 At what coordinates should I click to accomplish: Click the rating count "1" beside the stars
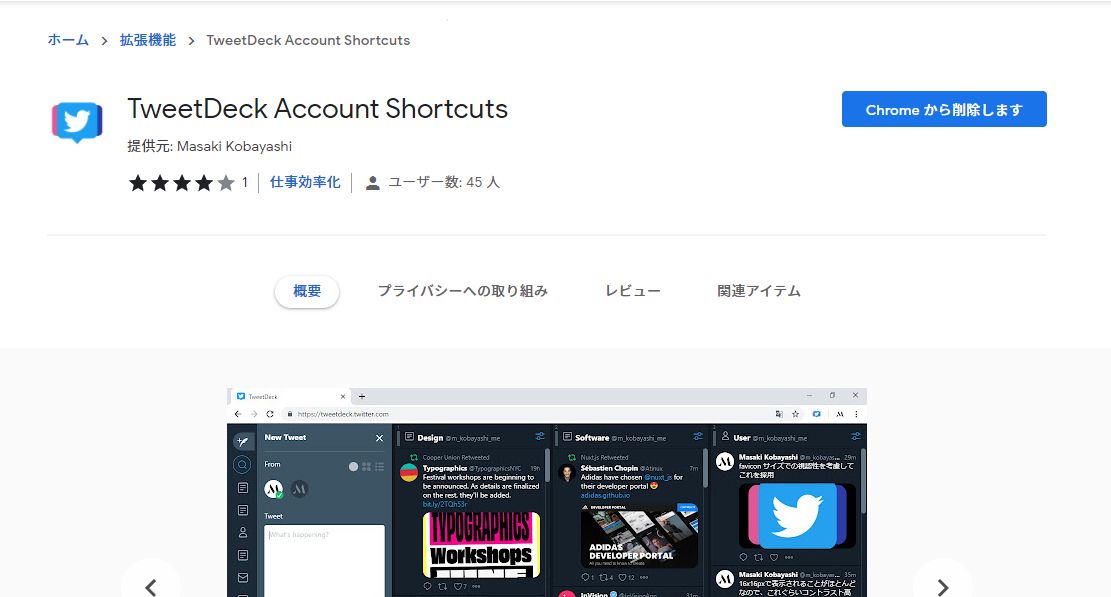[244, 183]
